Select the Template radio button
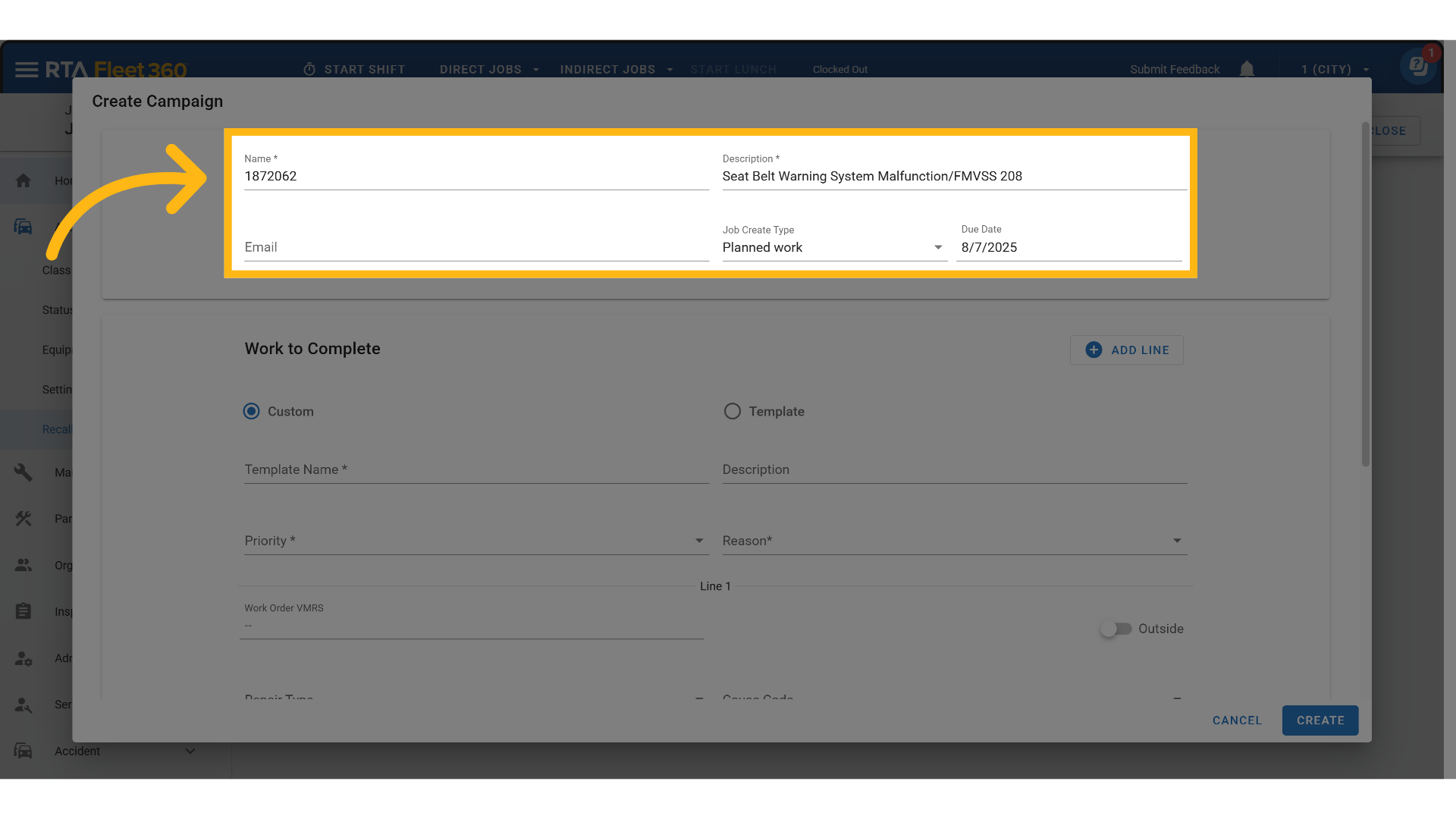 pos(732,411)
